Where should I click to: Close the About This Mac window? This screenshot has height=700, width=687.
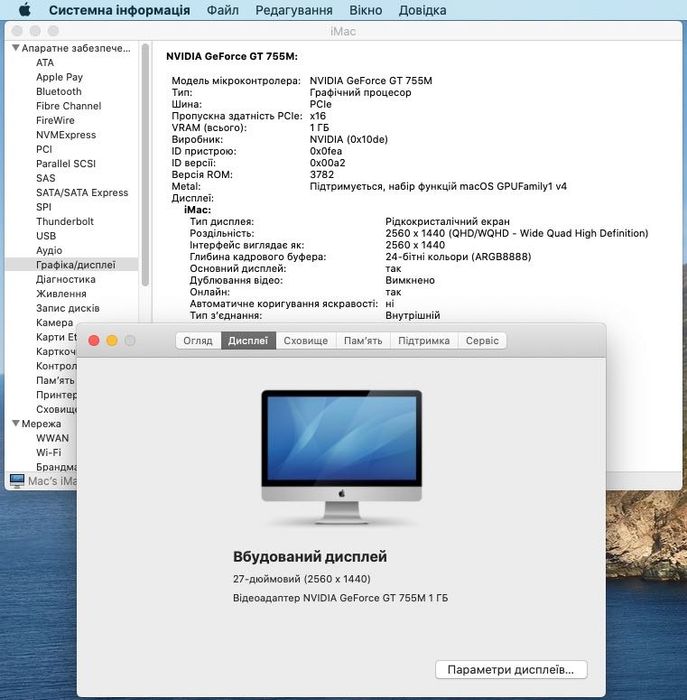pyautogui.click(x=94, y=341)
